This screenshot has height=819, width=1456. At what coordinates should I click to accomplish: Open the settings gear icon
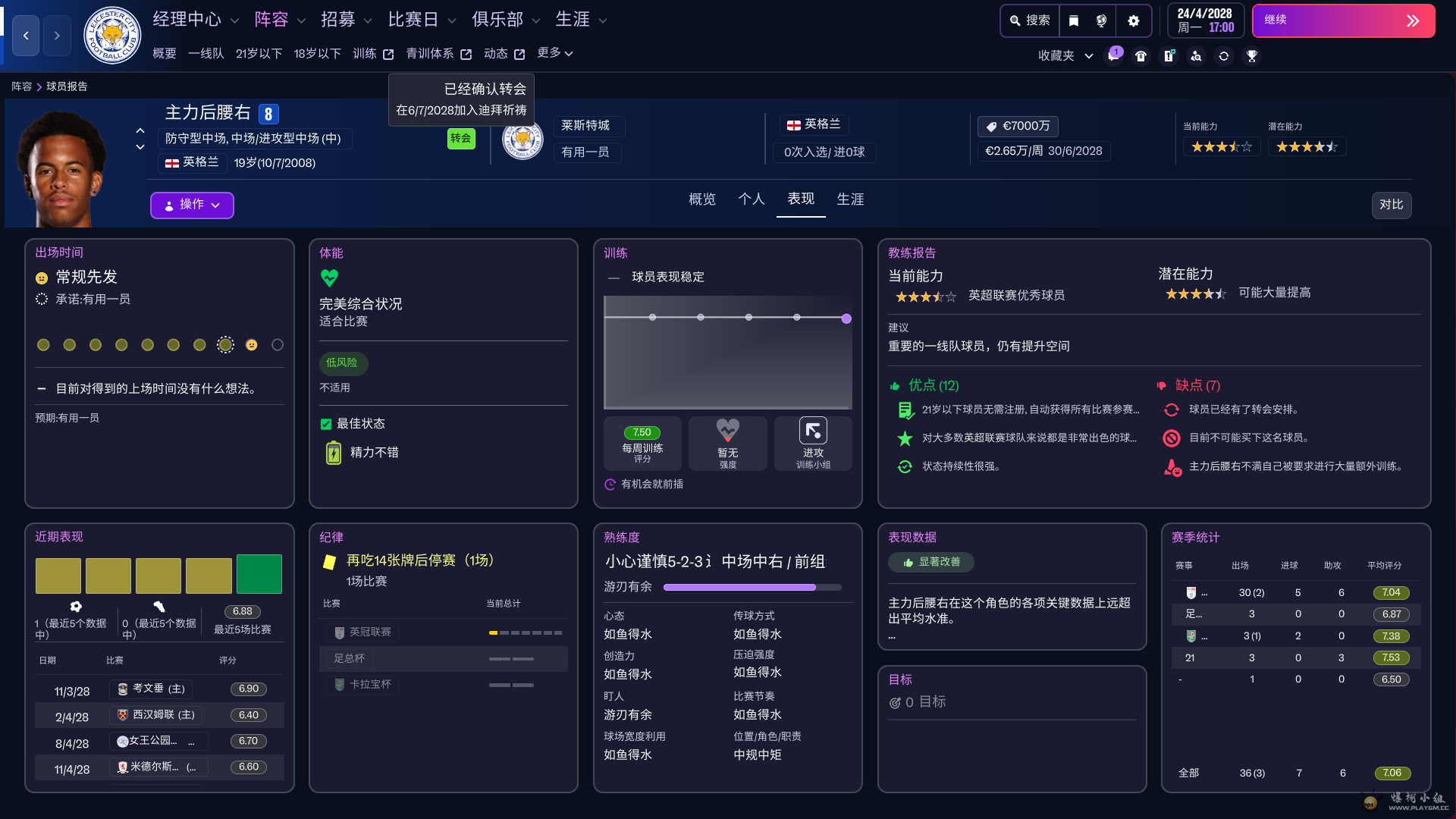coord(1134,20)
